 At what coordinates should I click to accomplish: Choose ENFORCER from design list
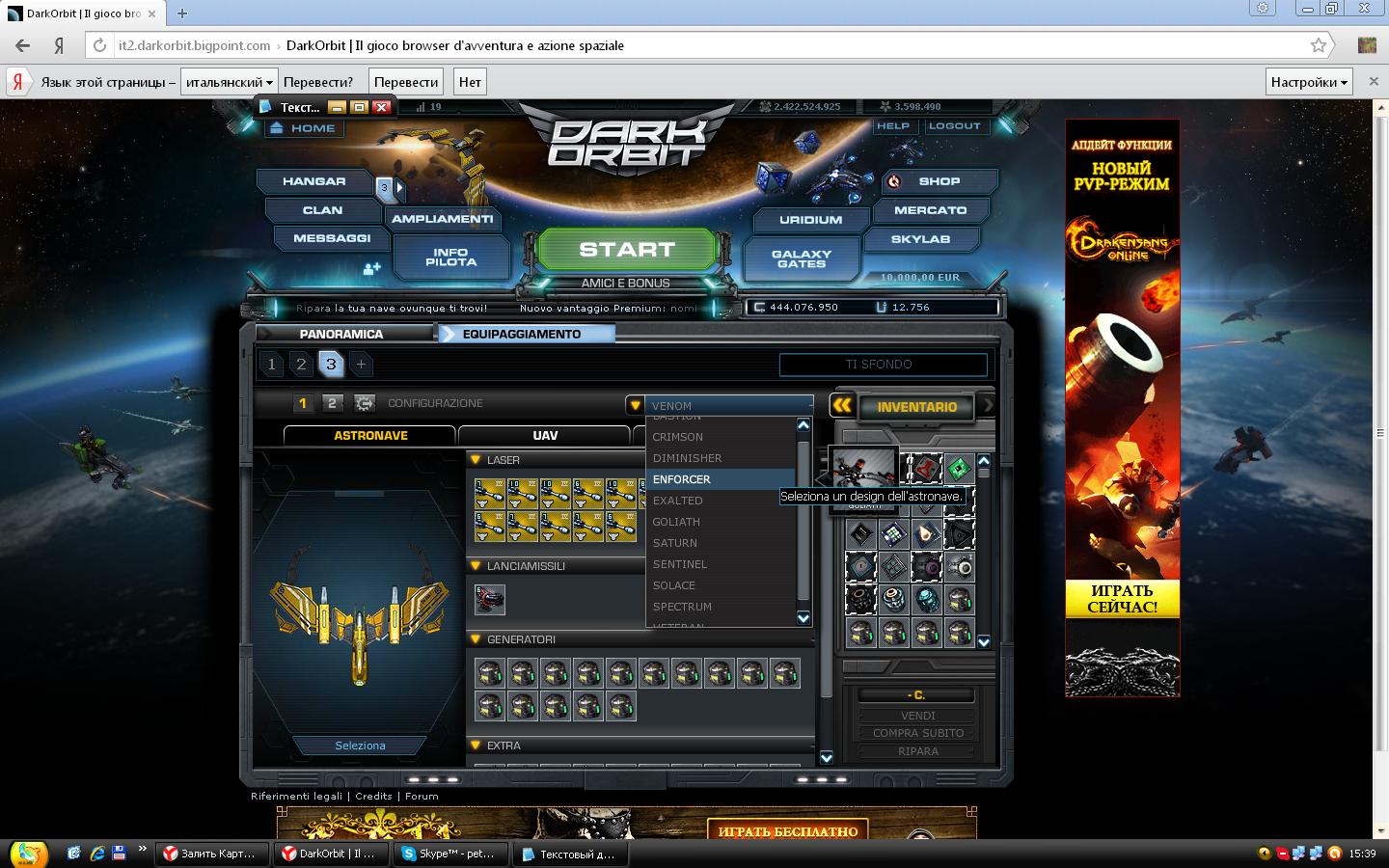721,479
